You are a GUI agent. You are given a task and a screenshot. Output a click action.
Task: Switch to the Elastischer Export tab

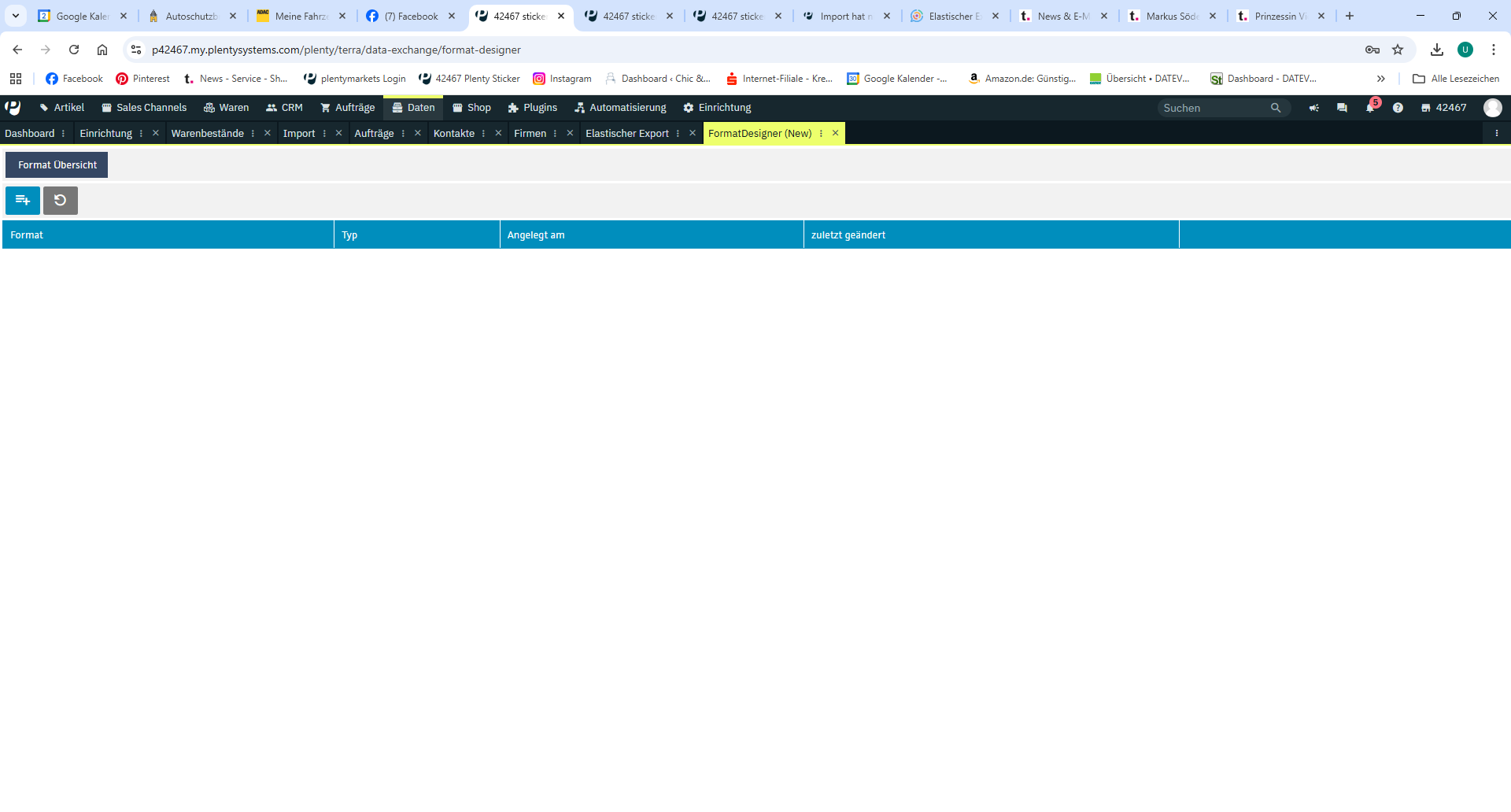click(626, 134)
